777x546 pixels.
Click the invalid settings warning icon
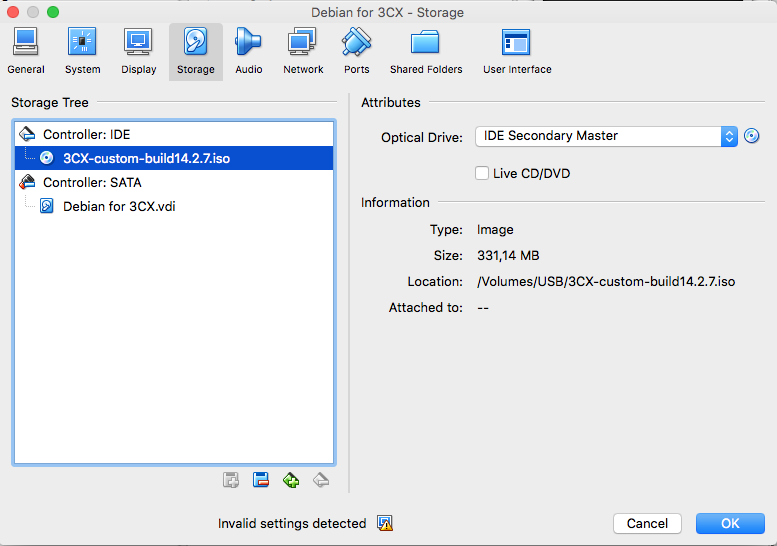(385, 523)
